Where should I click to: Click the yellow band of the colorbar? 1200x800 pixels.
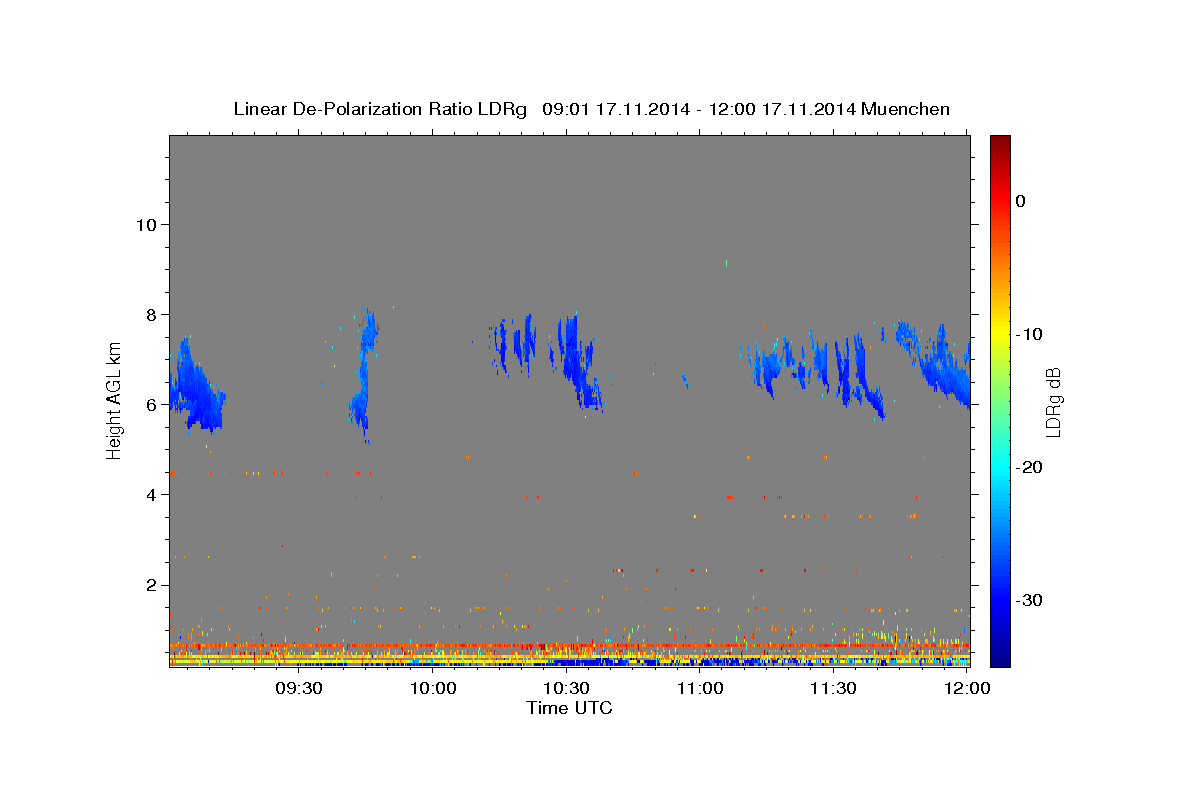pyautogui.click(x=1000, y=334)
